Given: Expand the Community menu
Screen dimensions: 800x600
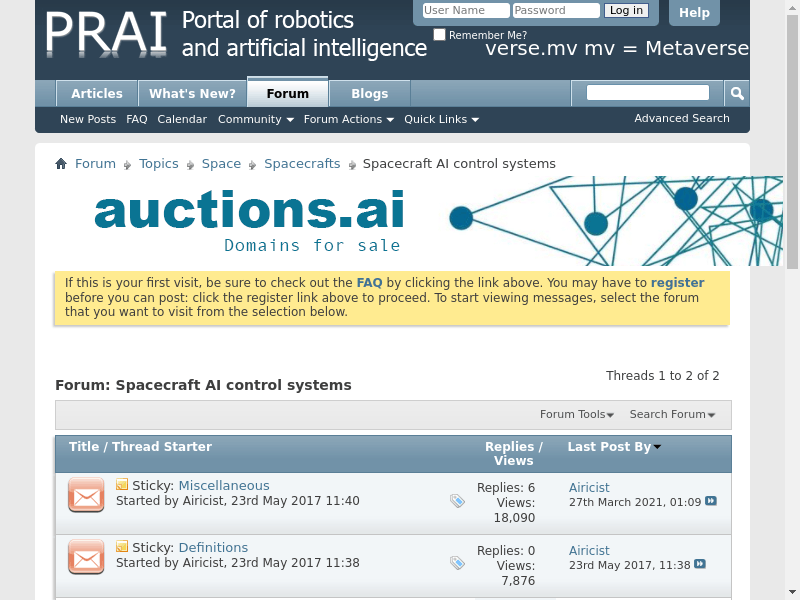Looking at the screenshot, I should (256, 119).
